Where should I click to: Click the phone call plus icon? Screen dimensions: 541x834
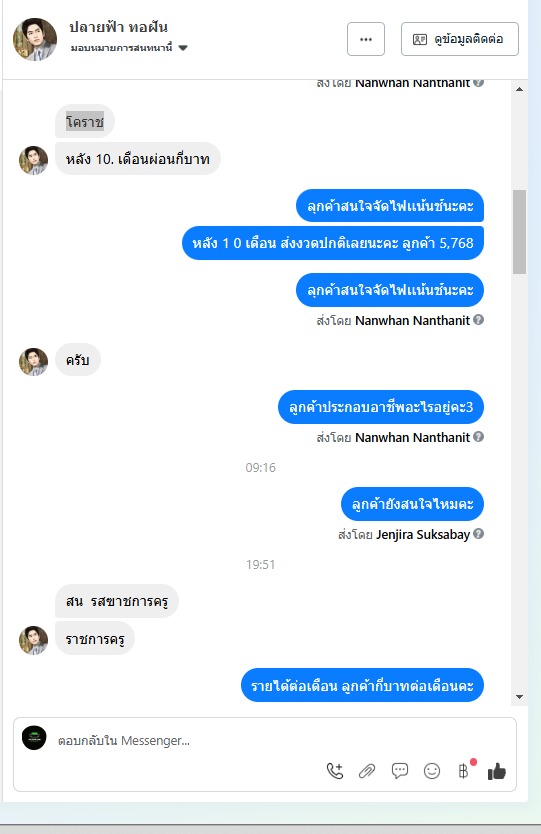pos(335,771)
